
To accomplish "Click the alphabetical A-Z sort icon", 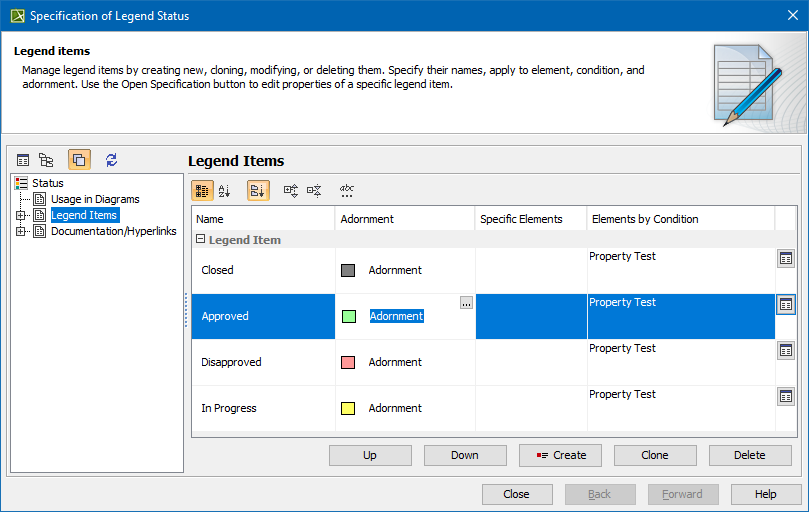I will [225, 190].
